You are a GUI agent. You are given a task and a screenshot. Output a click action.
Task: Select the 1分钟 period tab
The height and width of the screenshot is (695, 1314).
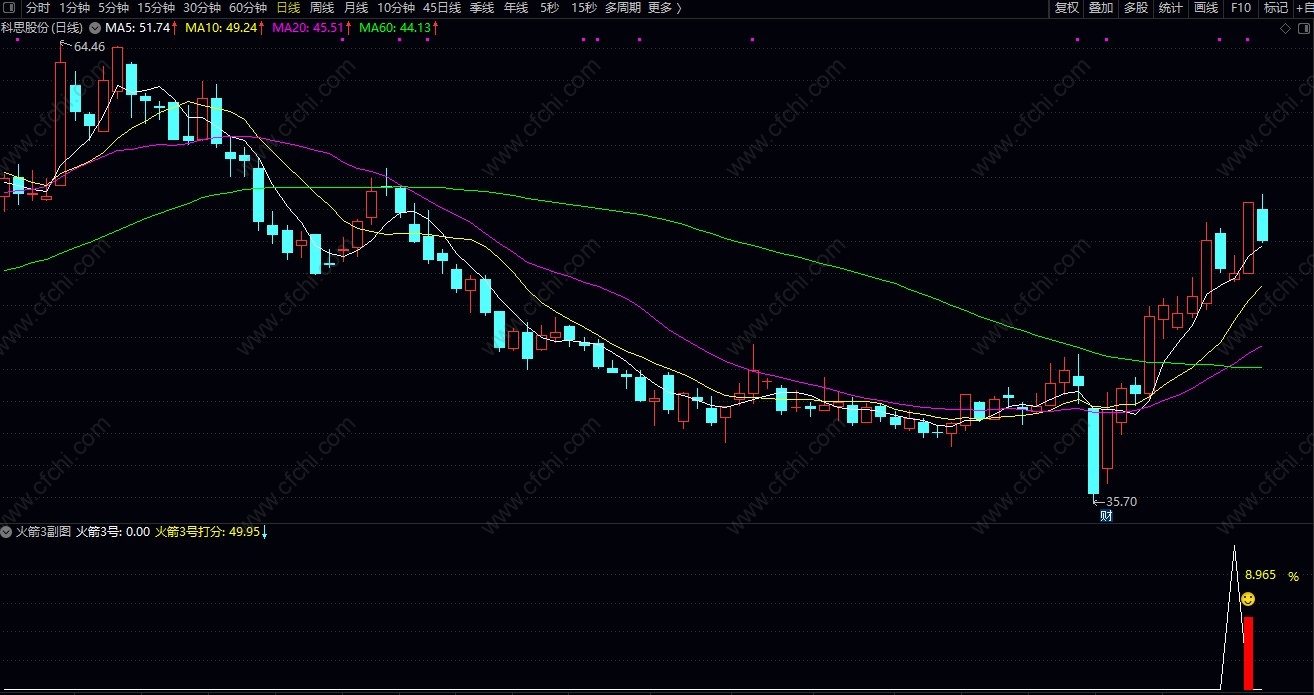74,8
